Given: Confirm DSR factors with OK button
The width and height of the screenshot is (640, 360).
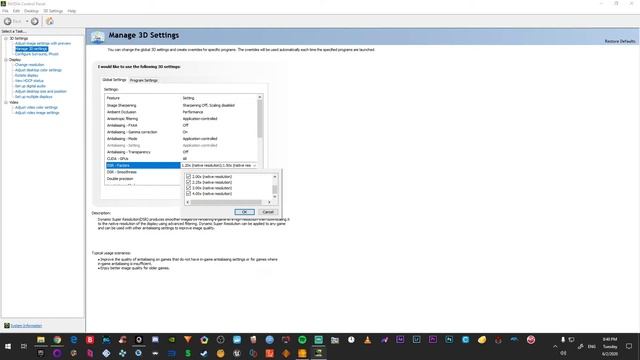Looking at the screenshot, I should (244, 212).
